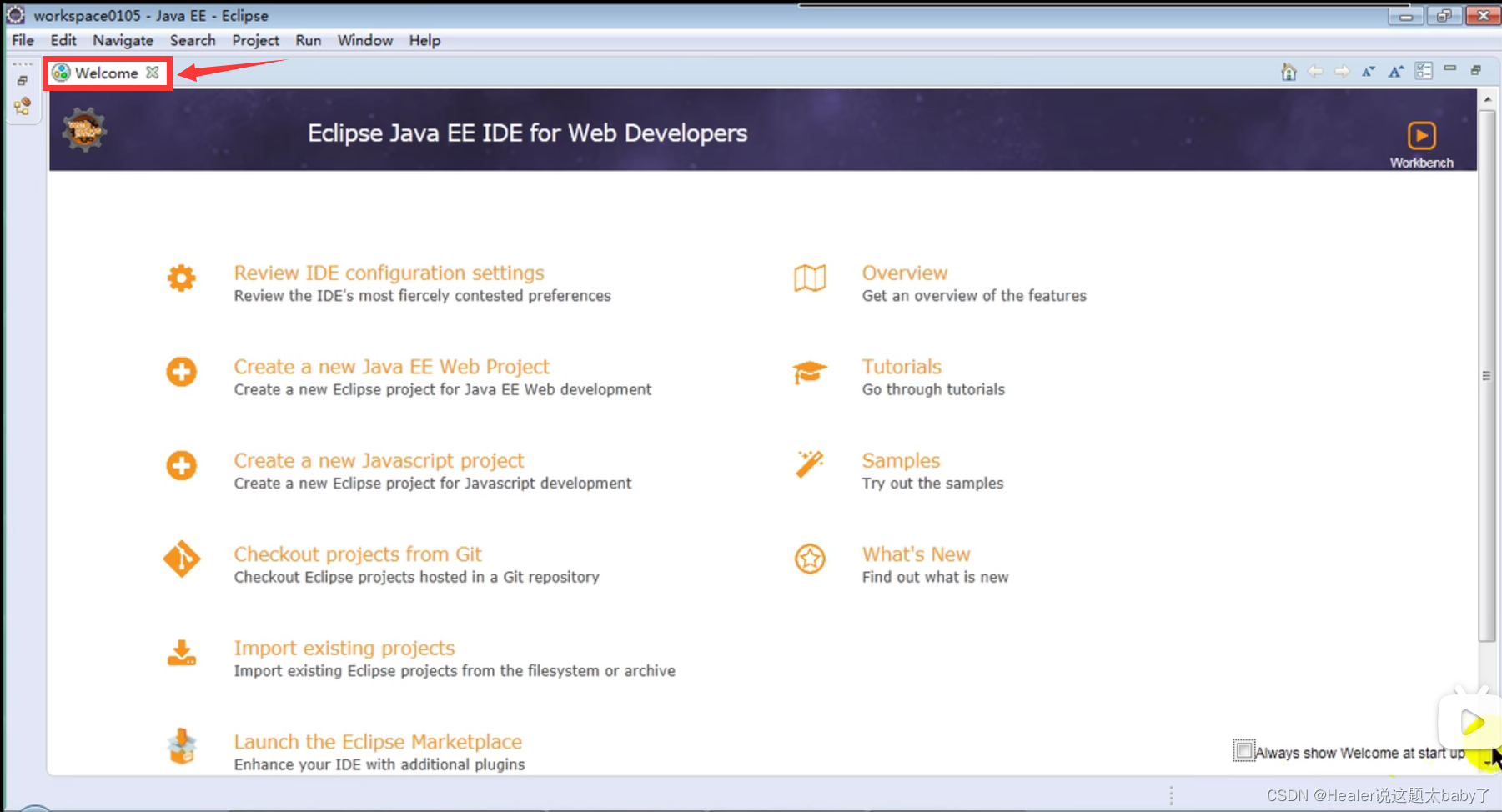
Task: Click the 'Eclipse Java EE IDE for Web Developers' heading
Action: pyautogui.click(x=528, y=133)
